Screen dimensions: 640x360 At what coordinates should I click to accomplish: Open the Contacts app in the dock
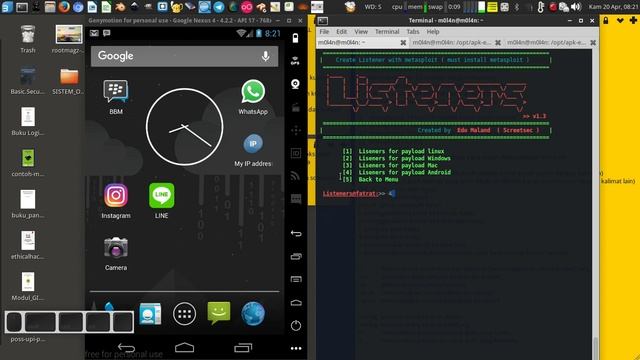(x=150, y=314)
